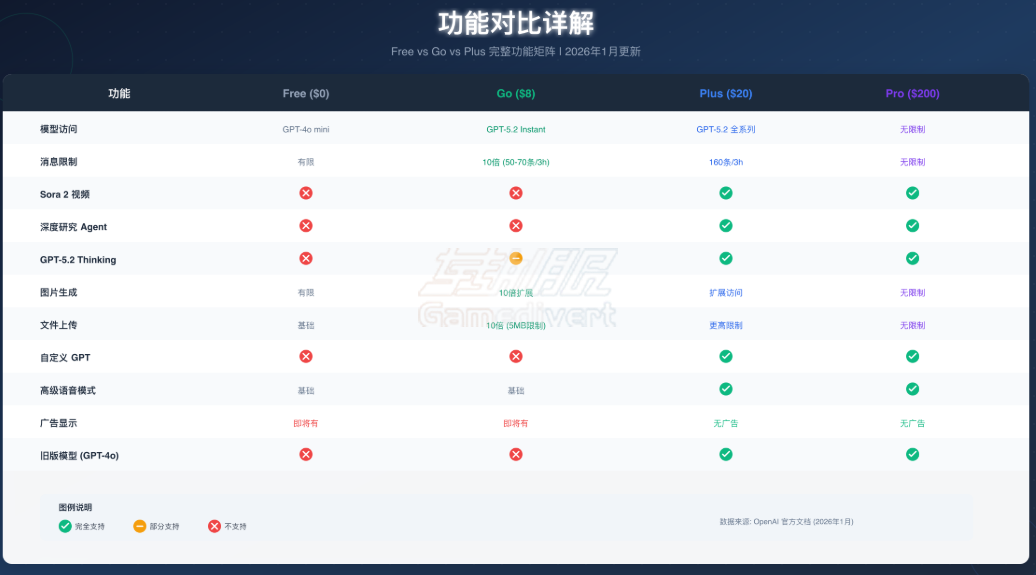
Task: Click the 部分支持 legend orange icon
Action: [139, 526]
